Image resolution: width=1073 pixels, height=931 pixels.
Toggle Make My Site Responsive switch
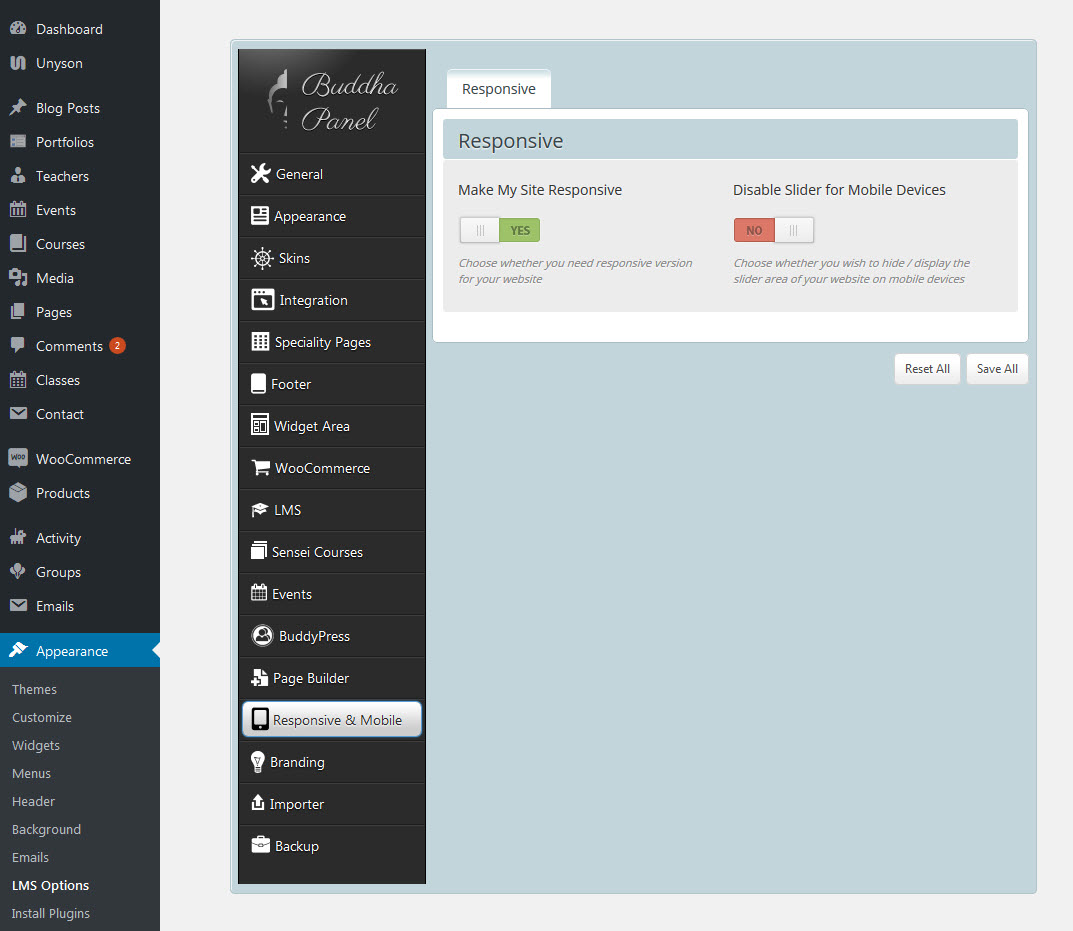499,230
